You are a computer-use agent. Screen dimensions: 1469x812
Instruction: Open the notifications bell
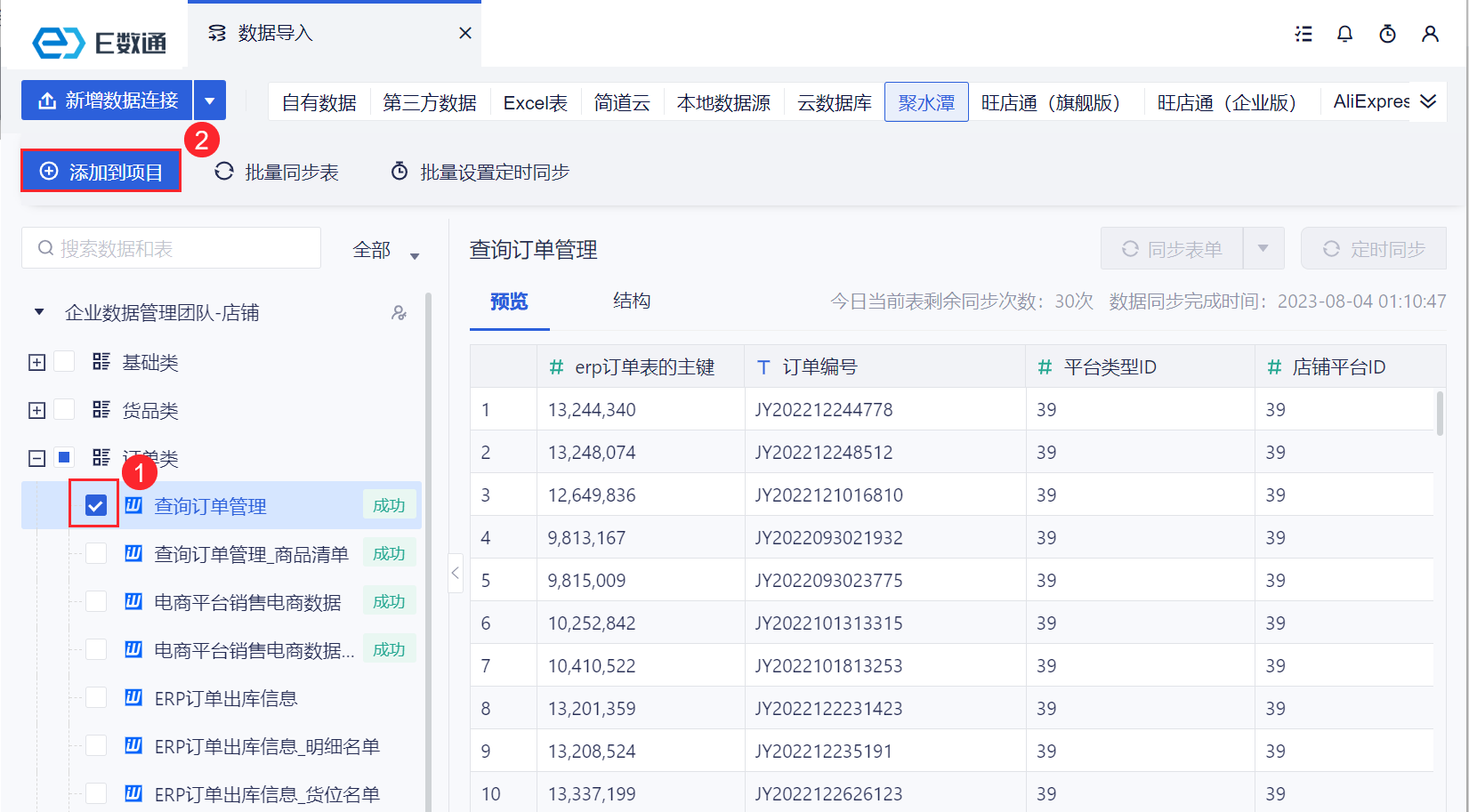tap(1344, 34)
